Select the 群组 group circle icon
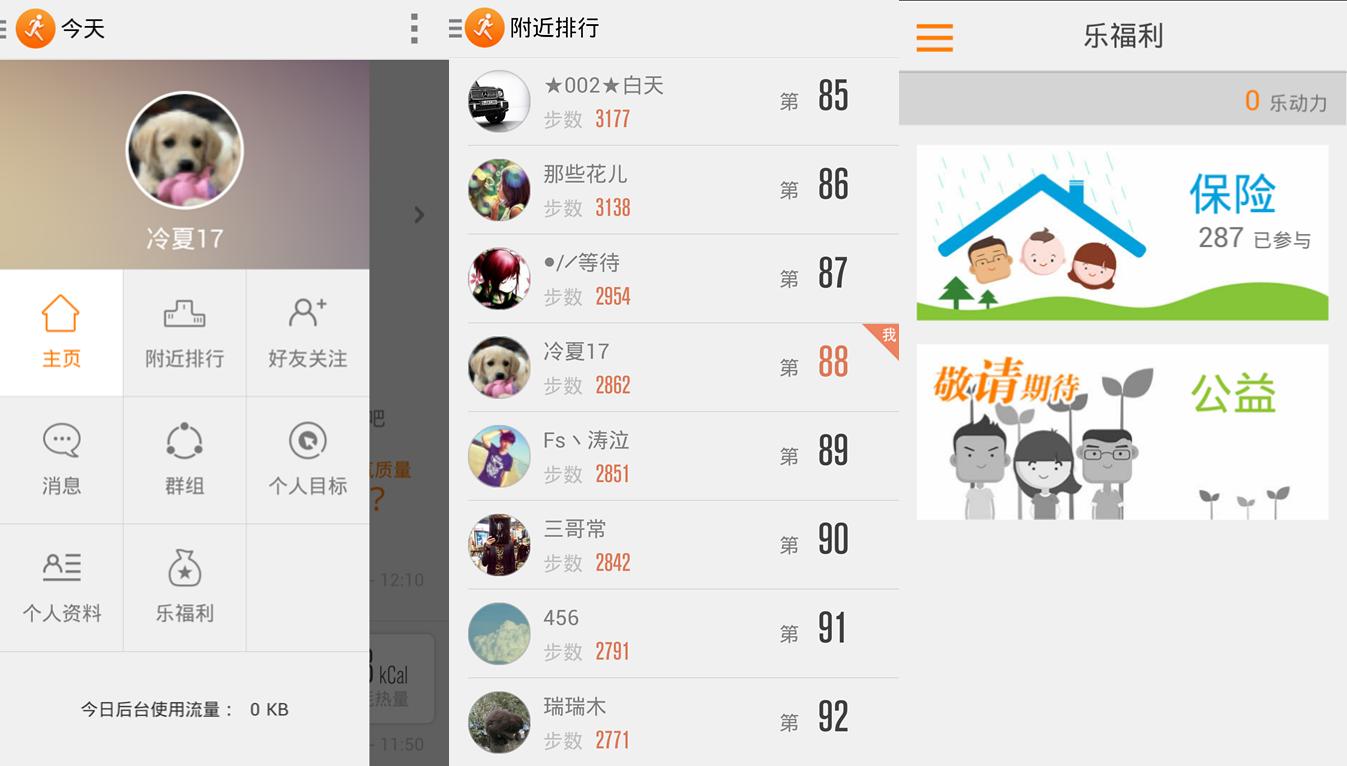The height and width of the screenshot is (766, 1347). (x=184, y=440)
